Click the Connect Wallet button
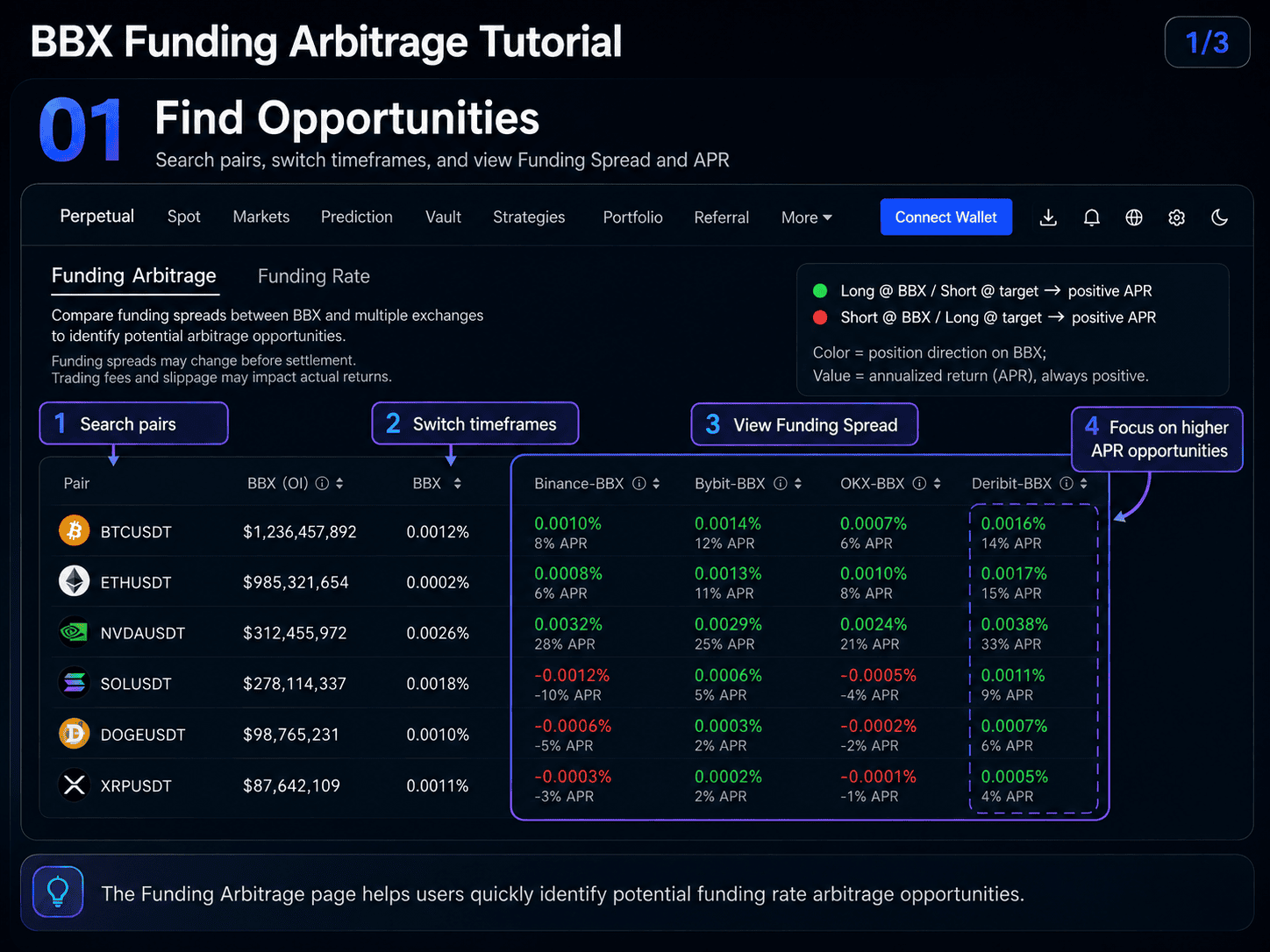The height and width of the screenshot is (952, 1270). 946,217
